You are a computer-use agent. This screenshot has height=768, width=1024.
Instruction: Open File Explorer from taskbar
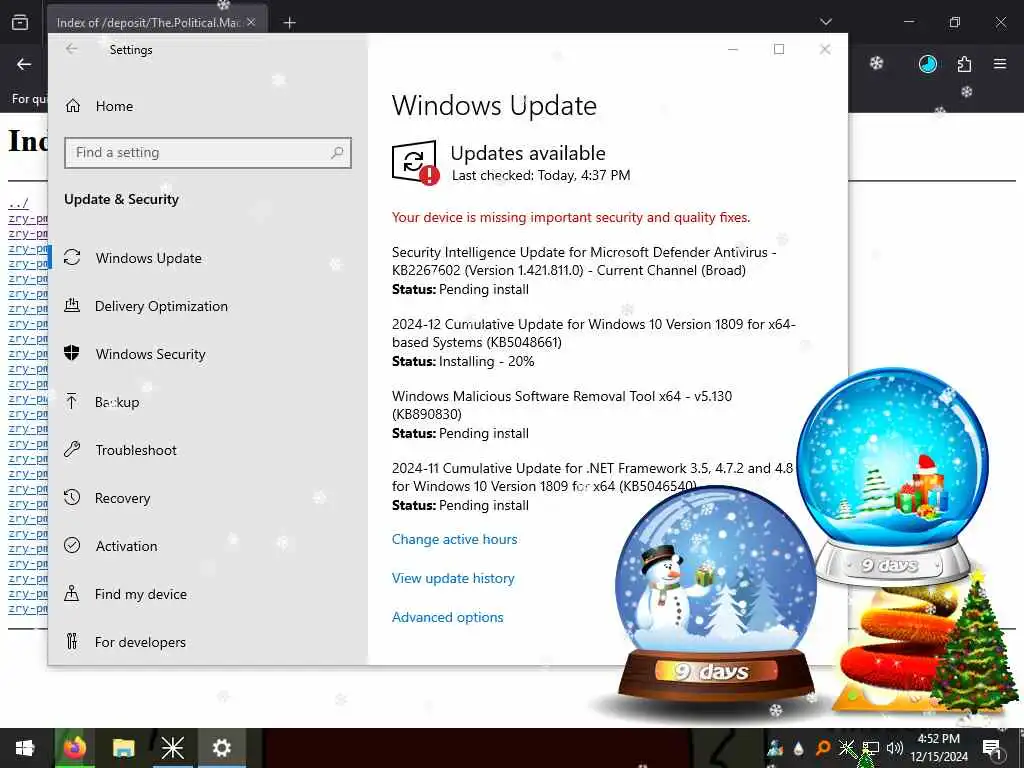coord(123,748)
